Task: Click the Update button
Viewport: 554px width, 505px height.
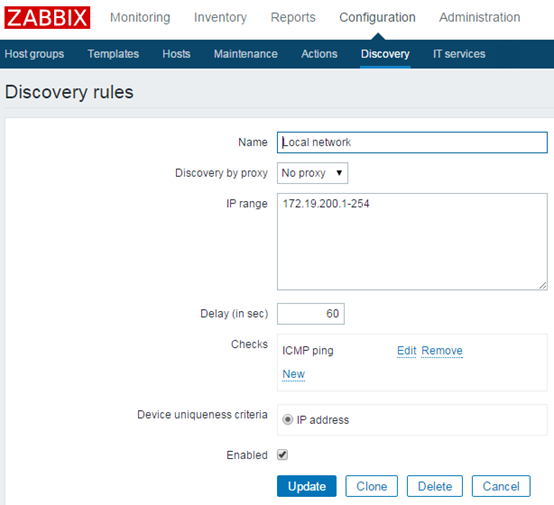Action: (x=307, y=486)
